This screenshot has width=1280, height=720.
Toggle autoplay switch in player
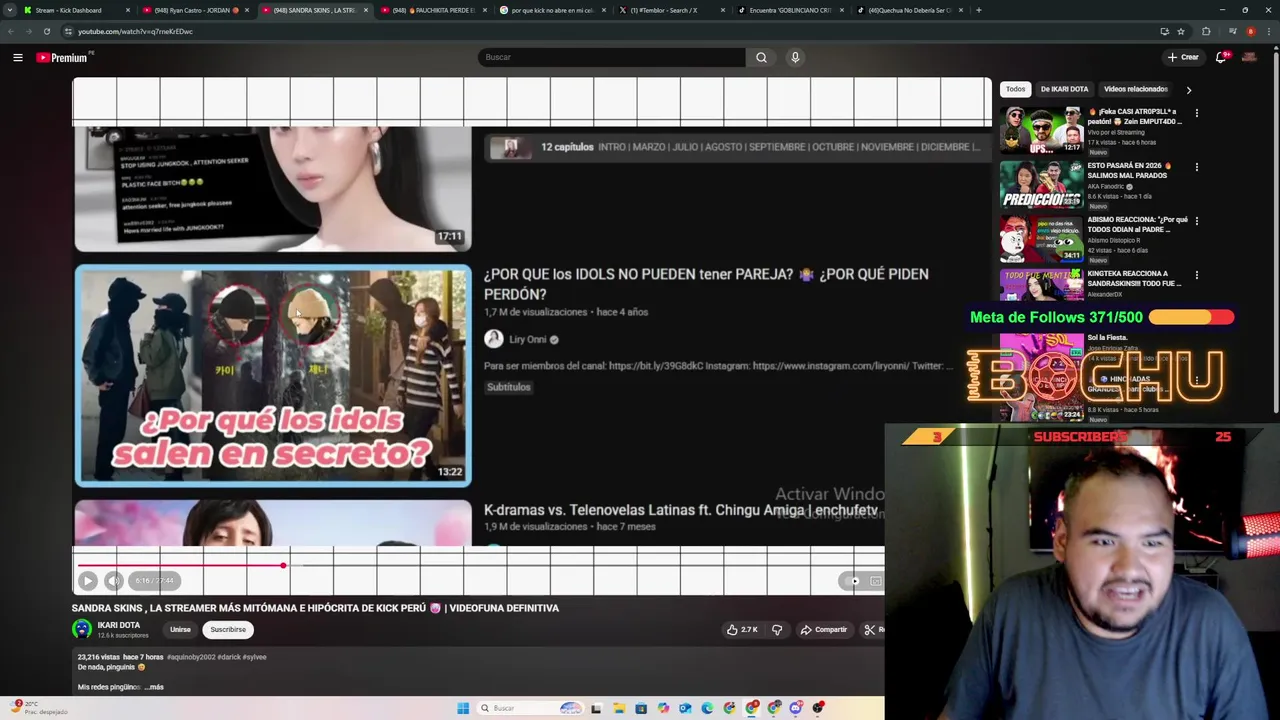point(852,581)
